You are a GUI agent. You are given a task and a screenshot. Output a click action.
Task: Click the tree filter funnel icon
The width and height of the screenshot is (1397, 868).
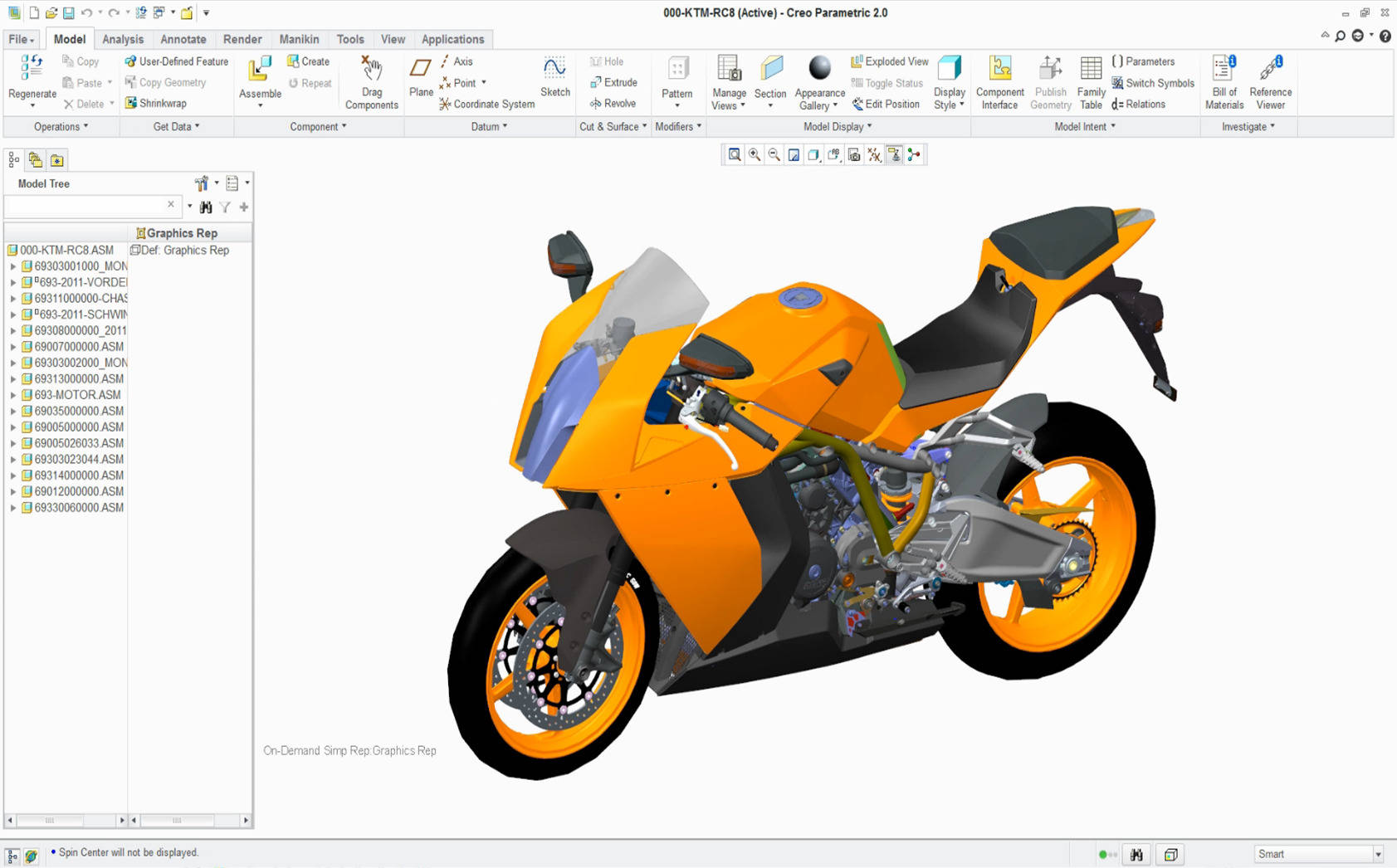[225, 207]
